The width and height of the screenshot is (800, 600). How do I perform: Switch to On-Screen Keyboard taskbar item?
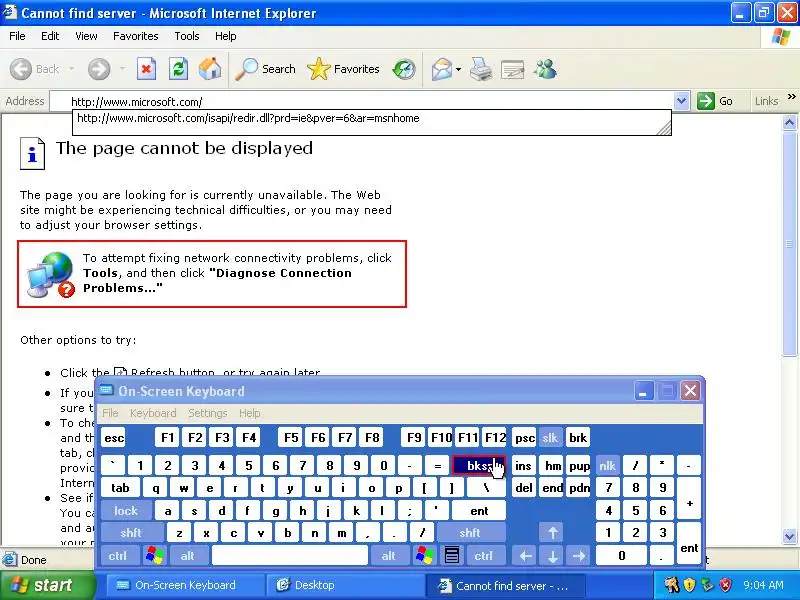click(x=185, y=585)
